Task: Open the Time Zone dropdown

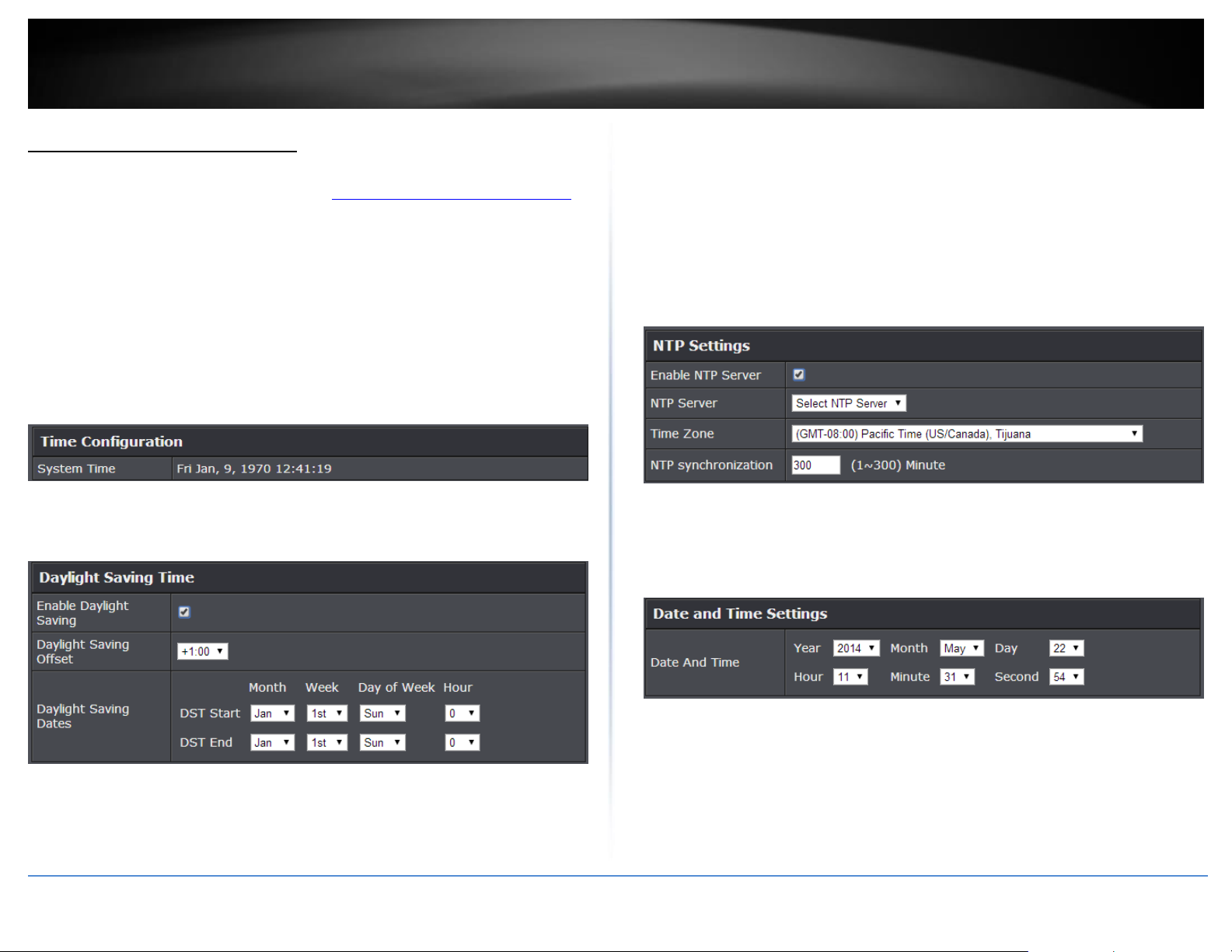Action: click(x=967, y=434)
